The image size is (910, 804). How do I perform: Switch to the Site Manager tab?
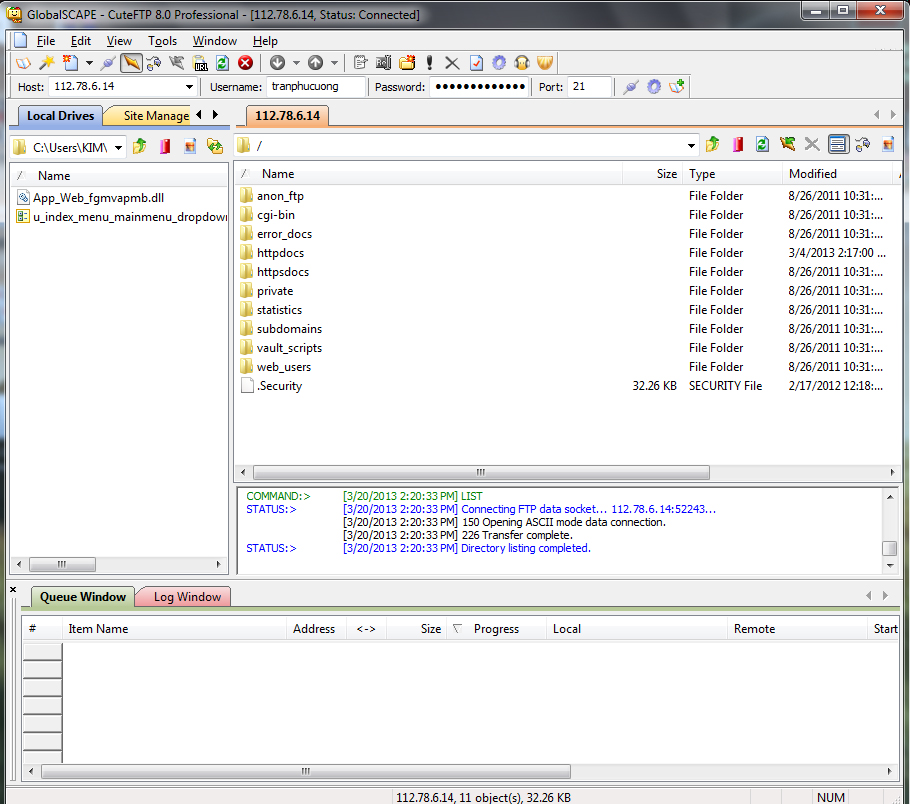pyautogui.click(x=151, y=116)
